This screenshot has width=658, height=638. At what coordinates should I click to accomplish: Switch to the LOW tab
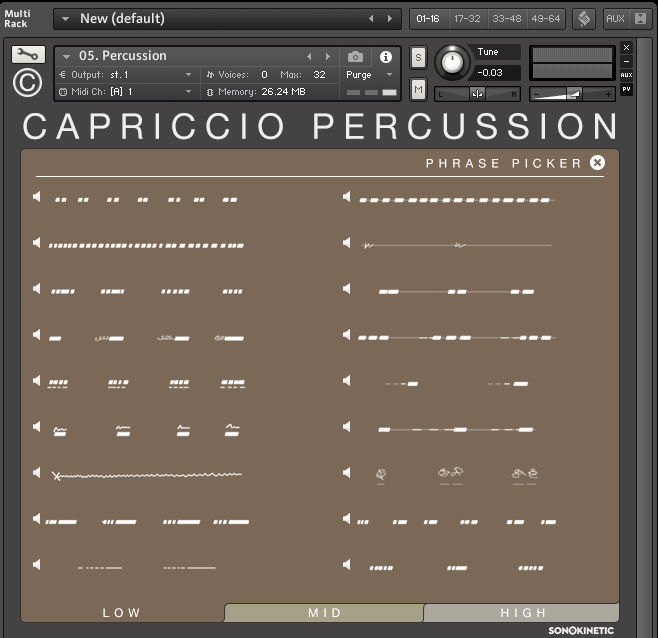point(122,613)
